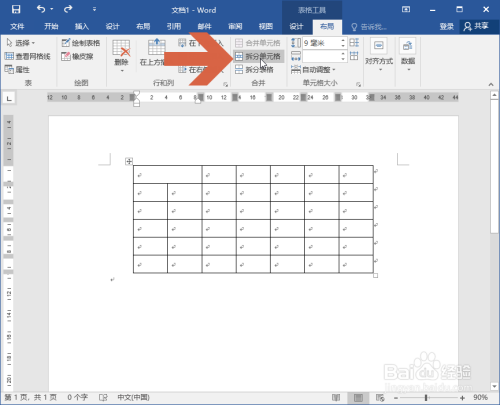Increase the row height with the up stepper
500x405 pixels.
[343, 40]
